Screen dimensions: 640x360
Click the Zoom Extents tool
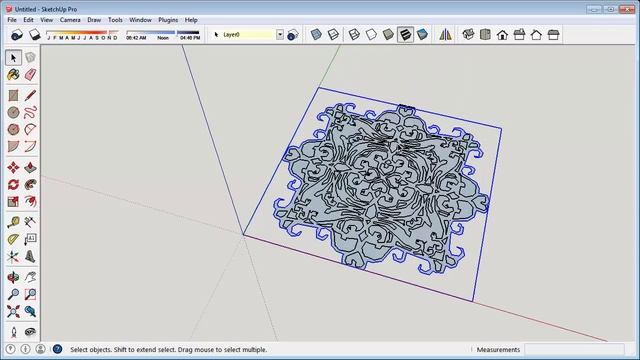point(13,311)
